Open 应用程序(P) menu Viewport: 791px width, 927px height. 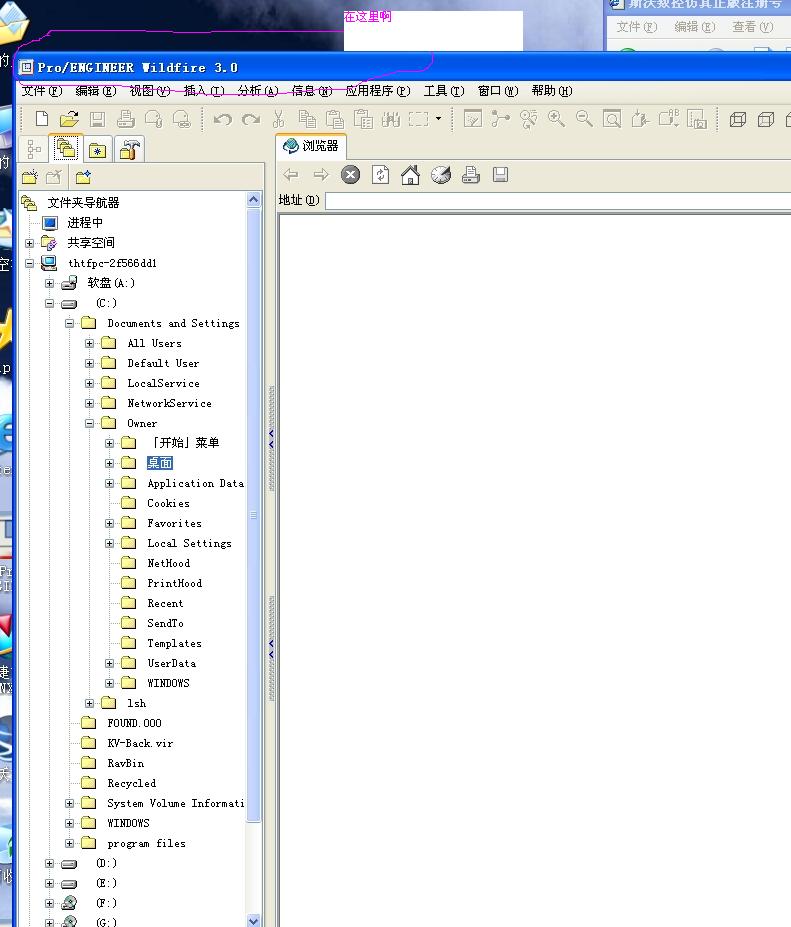(x=378, y=91)
